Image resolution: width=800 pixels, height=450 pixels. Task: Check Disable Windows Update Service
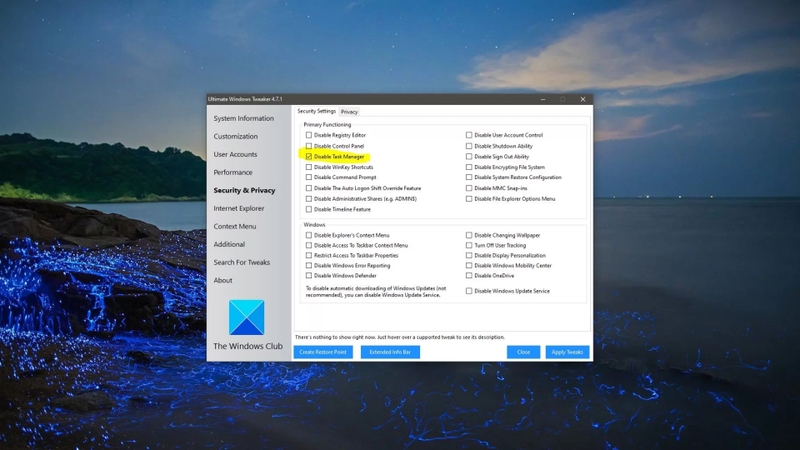click(469, 291)
